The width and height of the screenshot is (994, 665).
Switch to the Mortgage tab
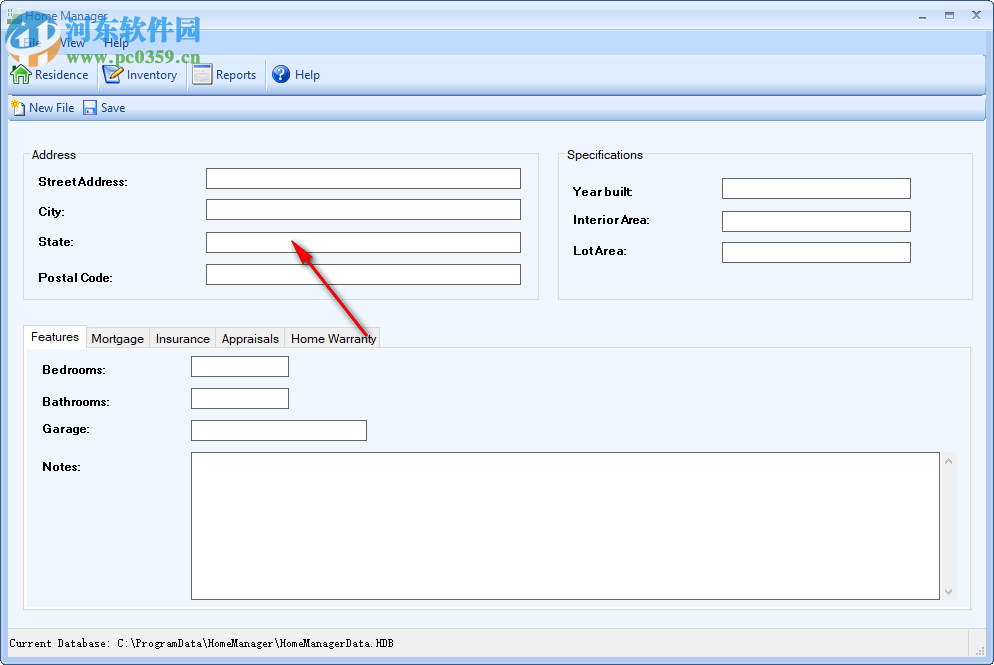click(118, 338)
